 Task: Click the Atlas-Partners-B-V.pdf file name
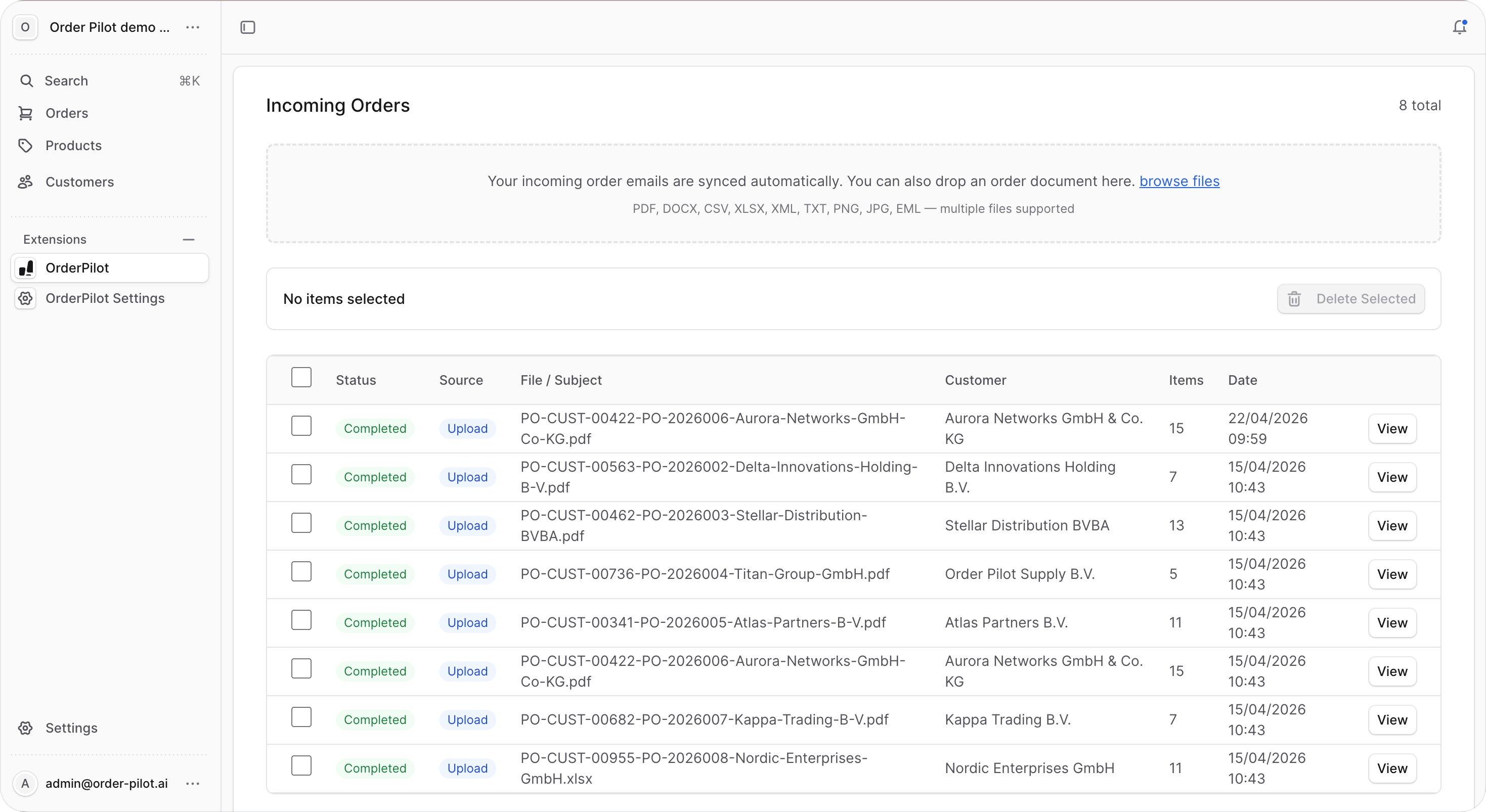tap(703, 622)
